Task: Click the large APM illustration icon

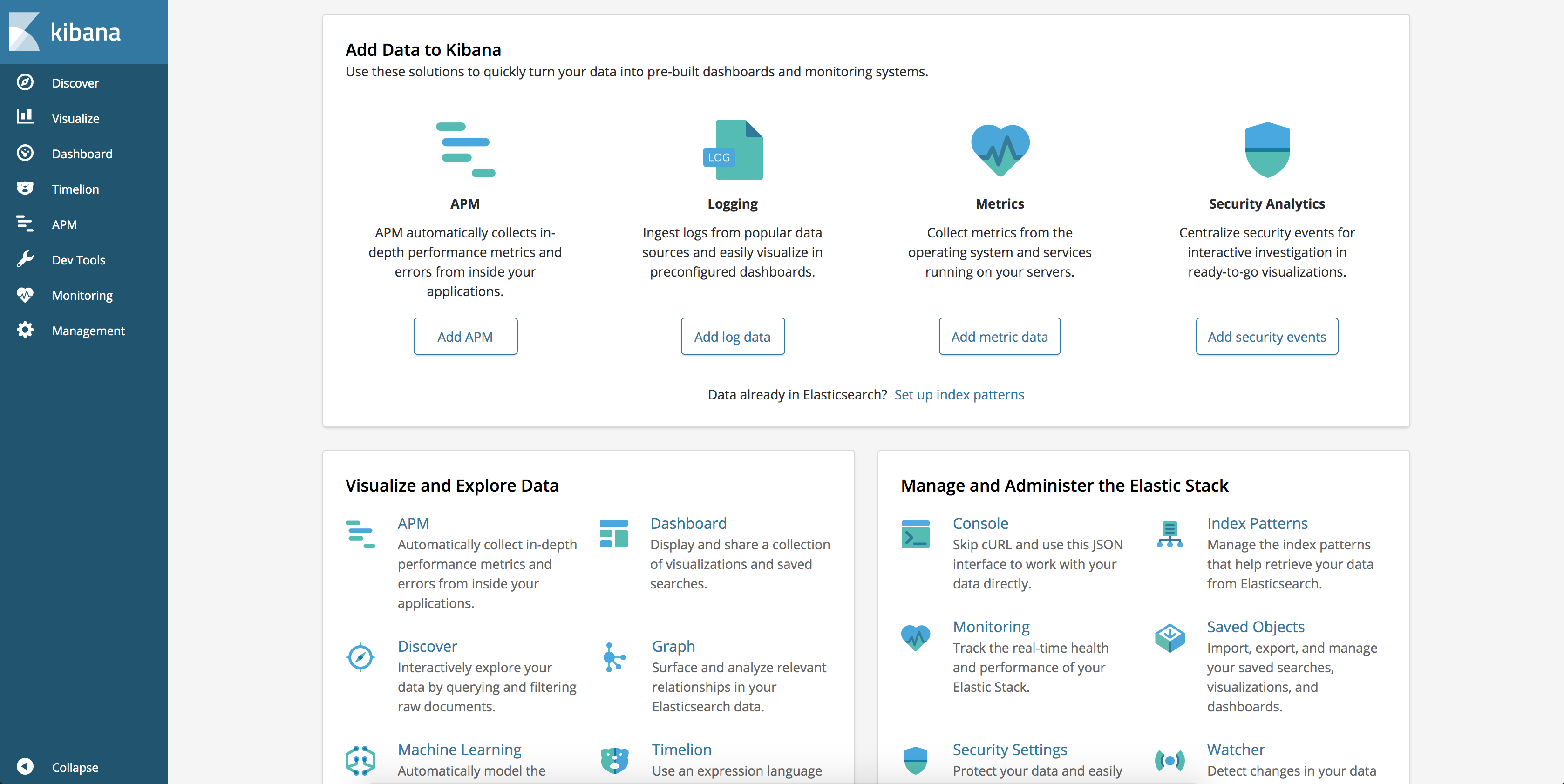Action: point(466,150)
